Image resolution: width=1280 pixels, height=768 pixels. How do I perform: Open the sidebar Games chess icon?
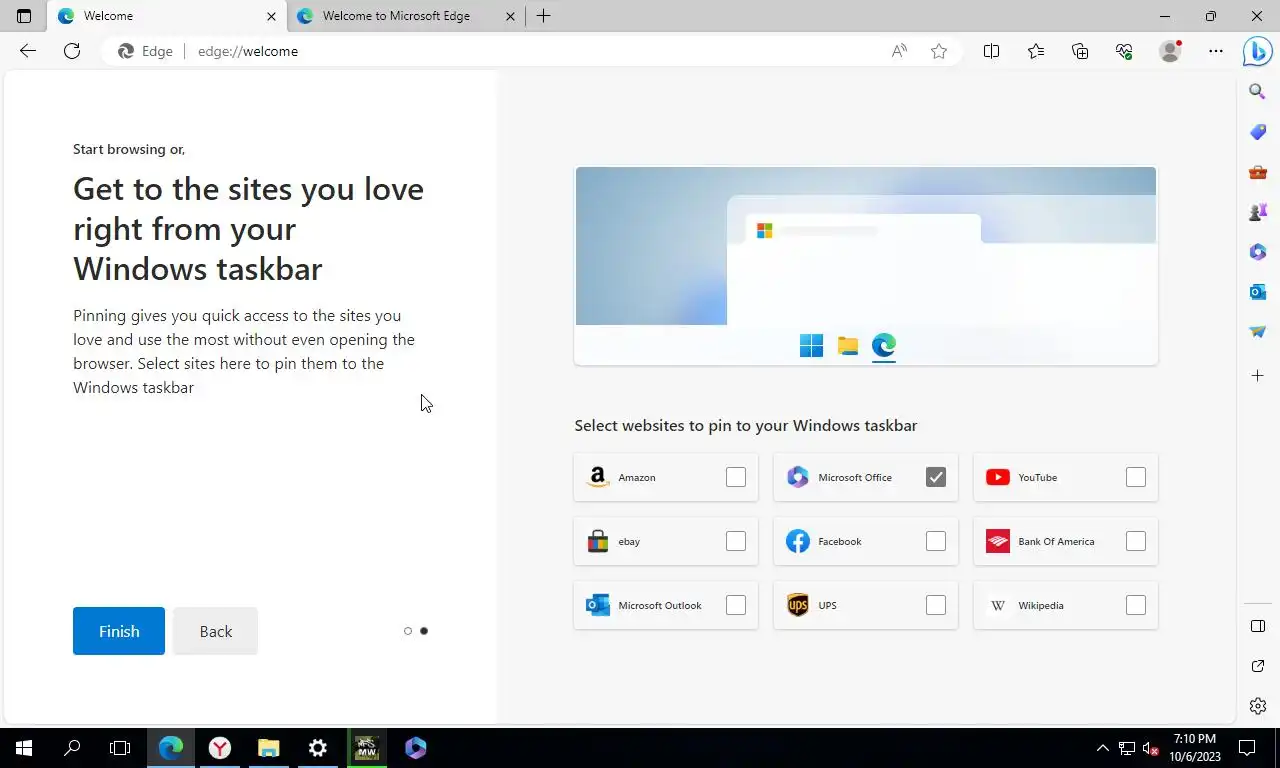pos(1258,212)
